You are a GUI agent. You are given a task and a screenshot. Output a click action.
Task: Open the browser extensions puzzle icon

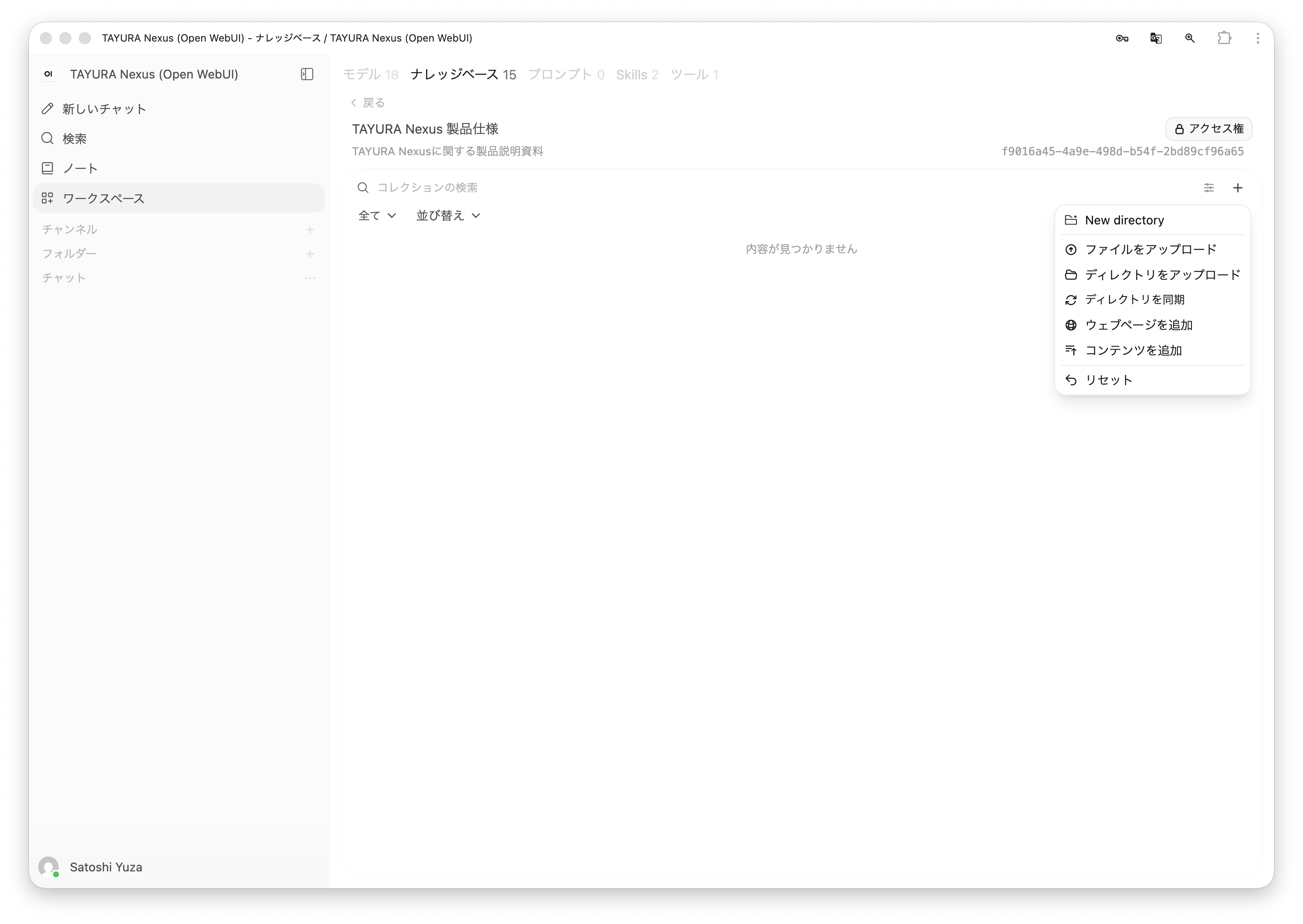1224,38
